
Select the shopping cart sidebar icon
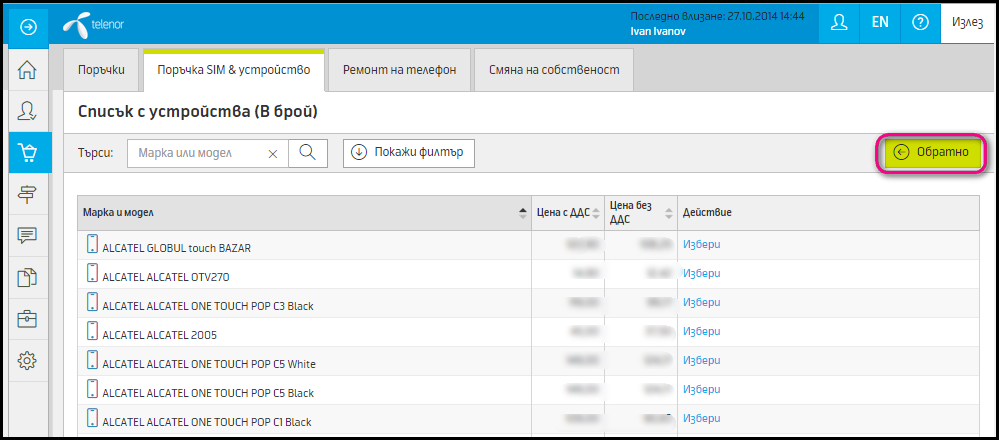tap(30, 153)
